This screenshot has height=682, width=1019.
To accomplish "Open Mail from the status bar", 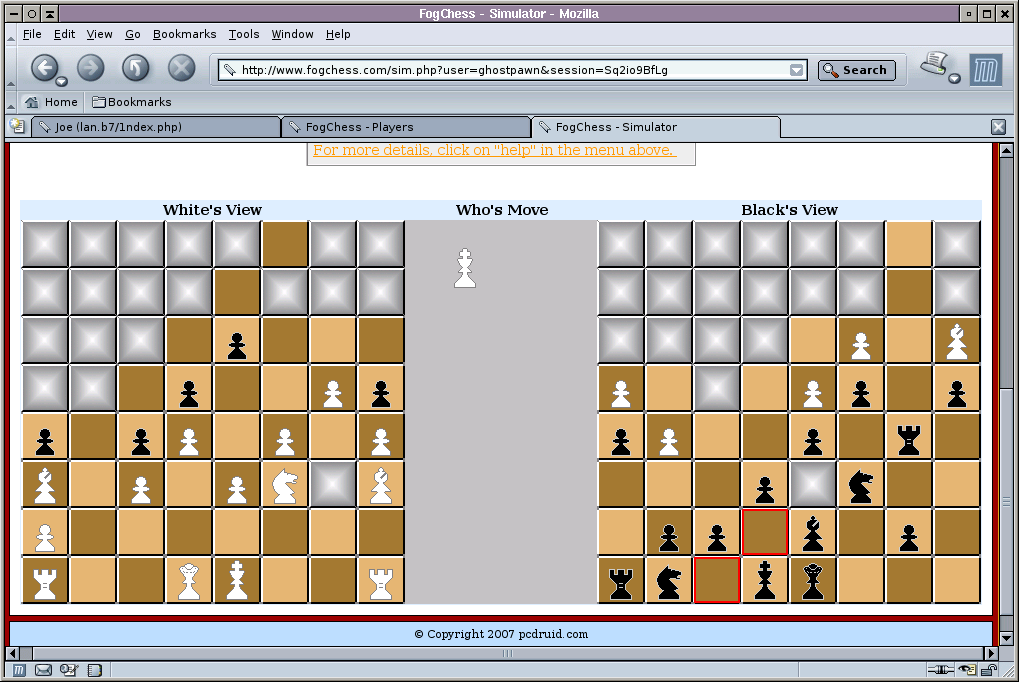I will point(44,670).
